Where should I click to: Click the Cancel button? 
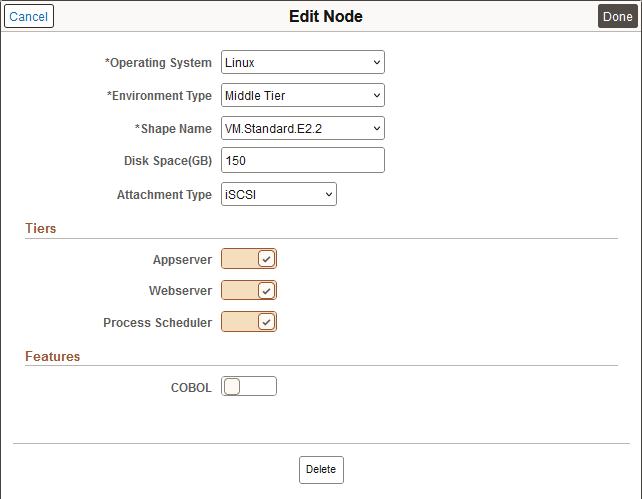[x=29, y=16]
